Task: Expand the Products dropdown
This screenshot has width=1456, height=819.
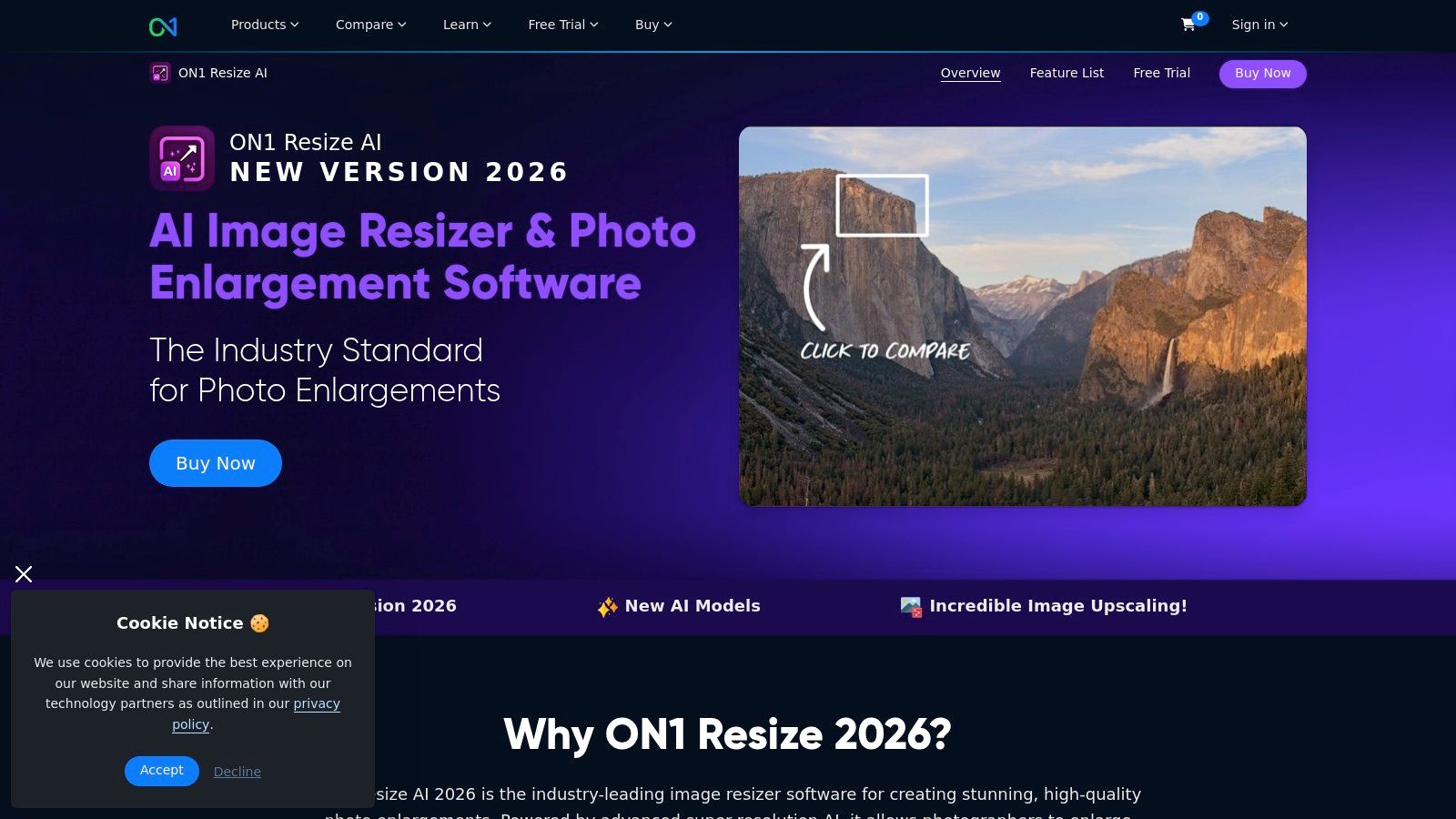Action: (x=264, y=25)
